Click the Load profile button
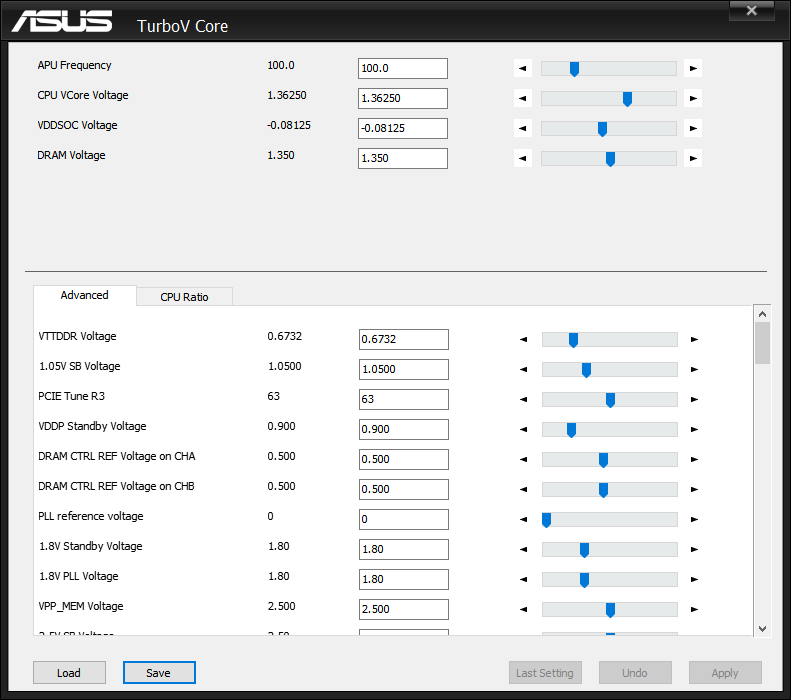 coord(69,673)
